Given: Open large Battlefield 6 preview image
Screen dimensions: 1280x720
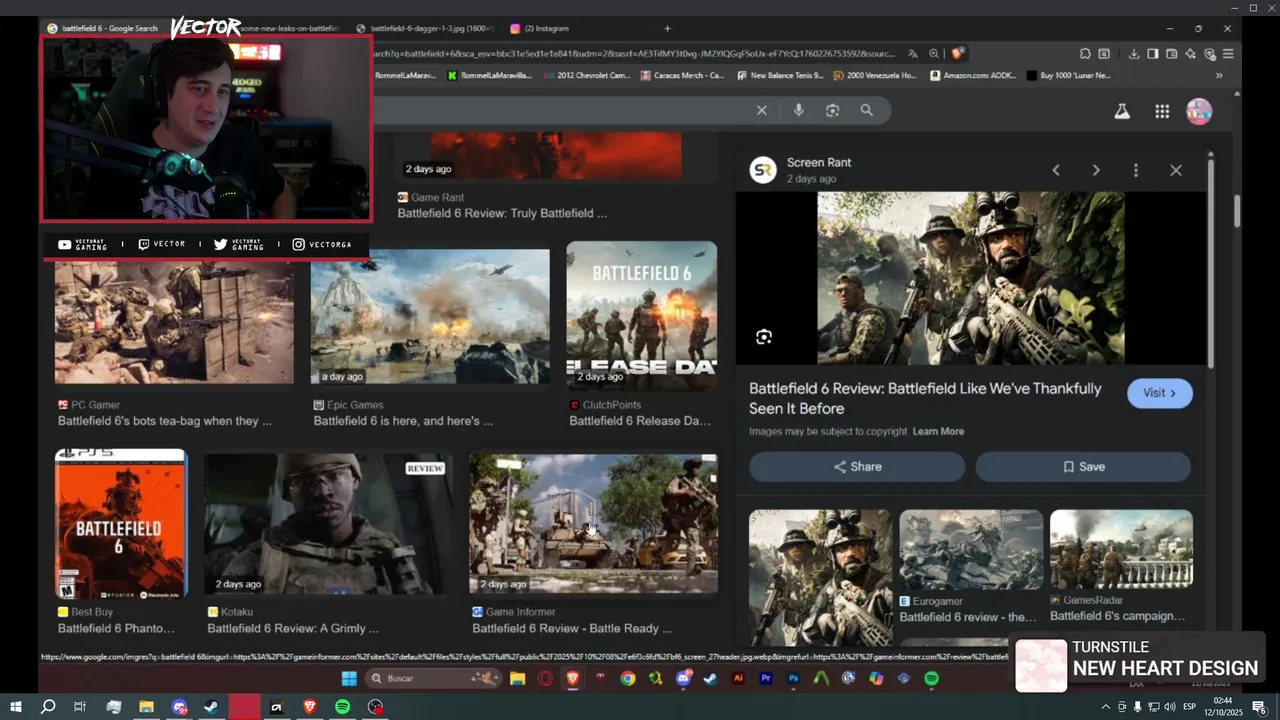Looking at the screenshot, I should pos(971,278).
